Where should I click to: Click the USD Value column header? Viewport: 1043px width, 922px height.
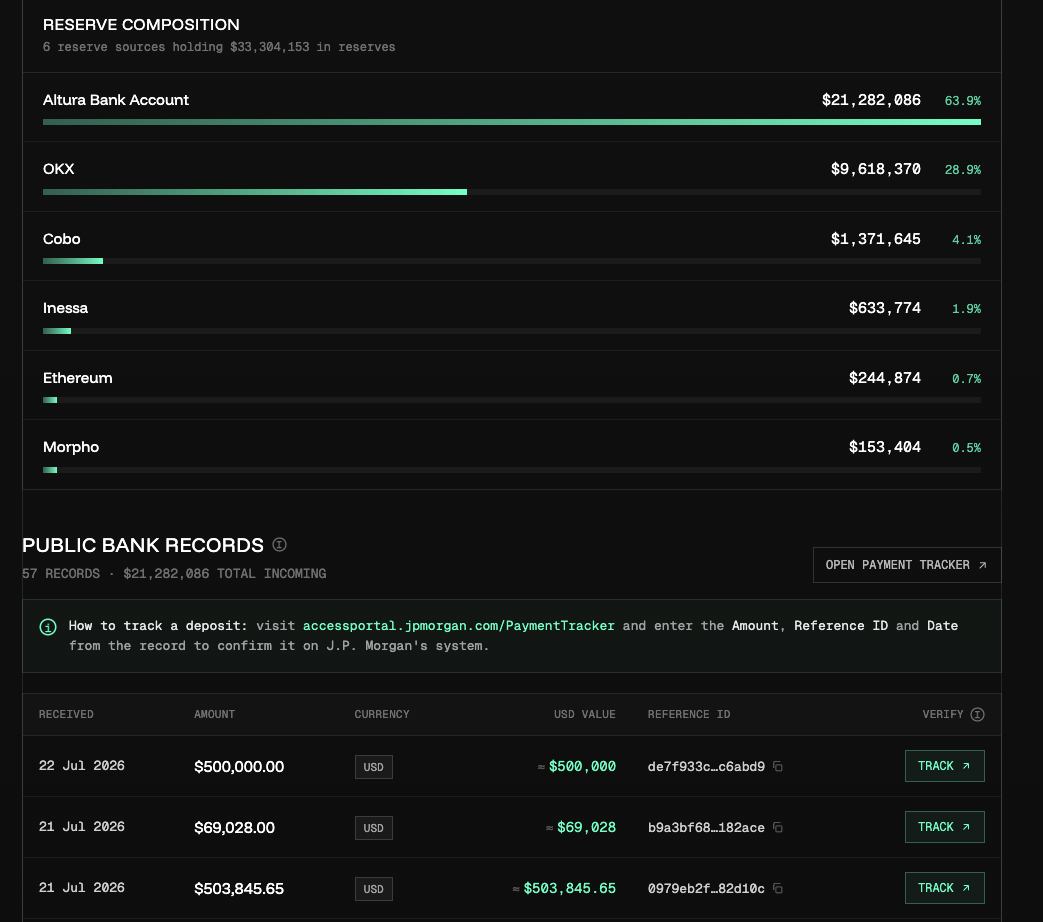pos(585,714)
